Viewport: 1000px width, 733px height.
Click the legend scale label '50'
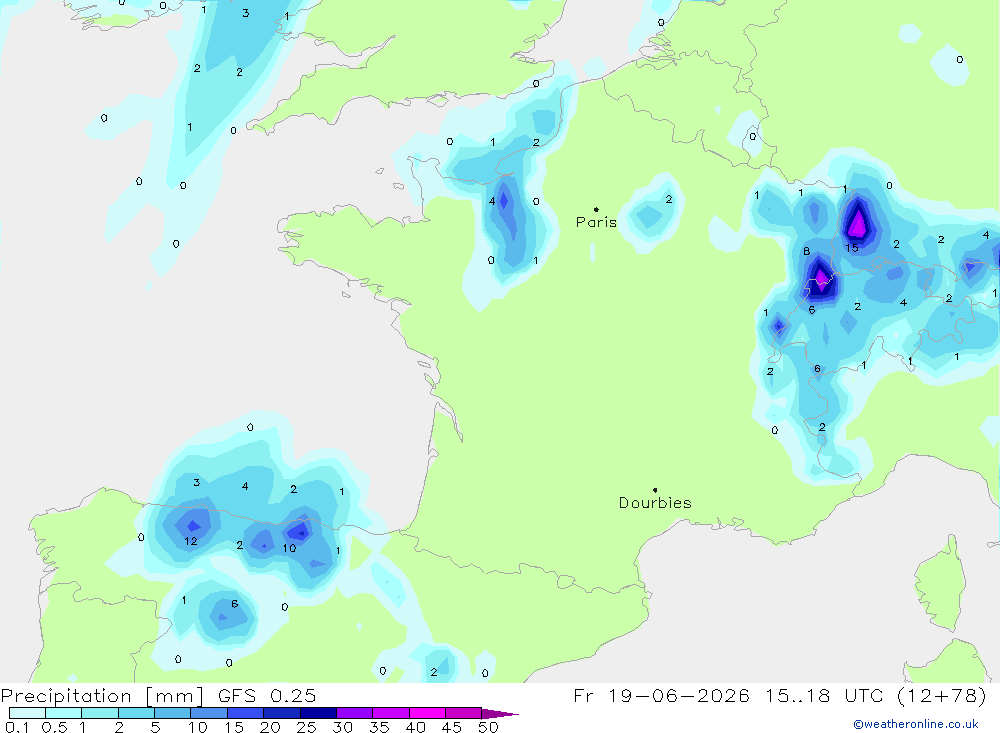488,727
